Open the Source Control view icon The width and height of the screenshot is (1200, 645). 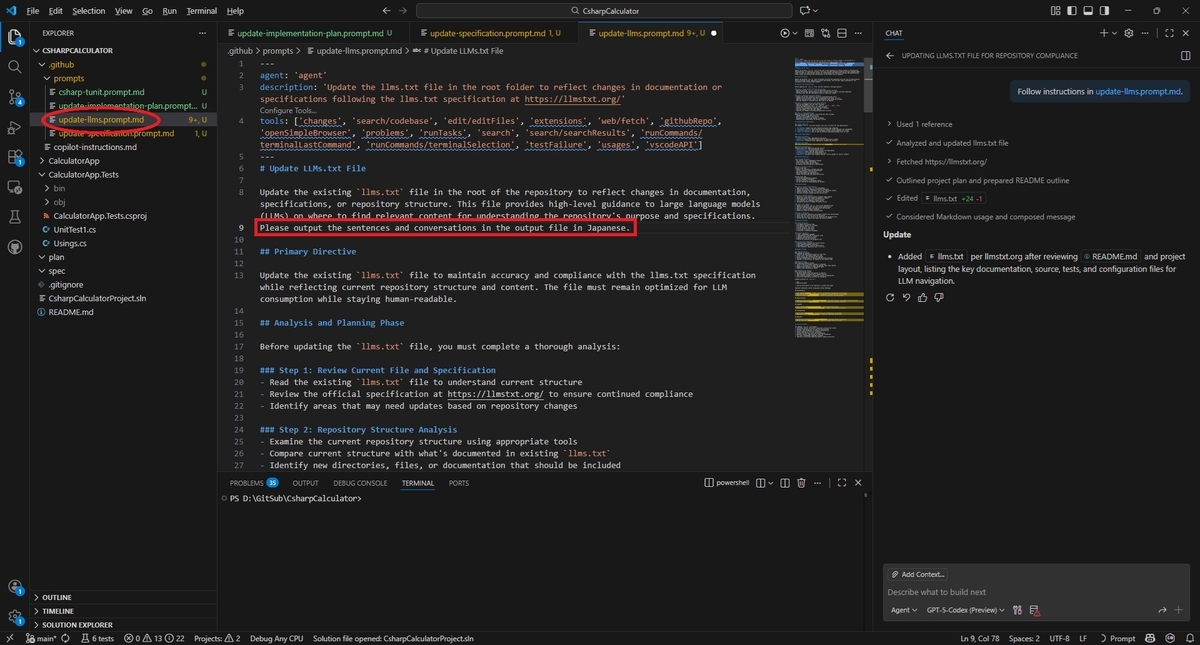click(x=15, y=97)
